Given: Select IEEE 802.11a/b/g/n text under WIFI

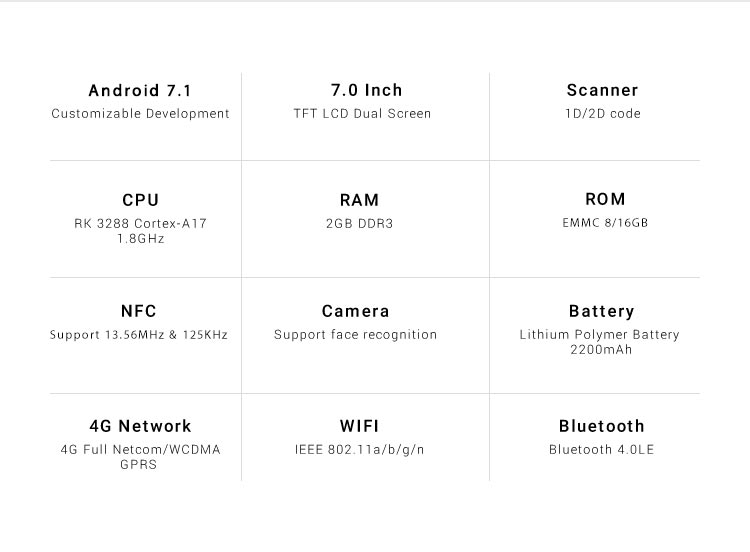Looking at the screenshot, I should point(359,450).
